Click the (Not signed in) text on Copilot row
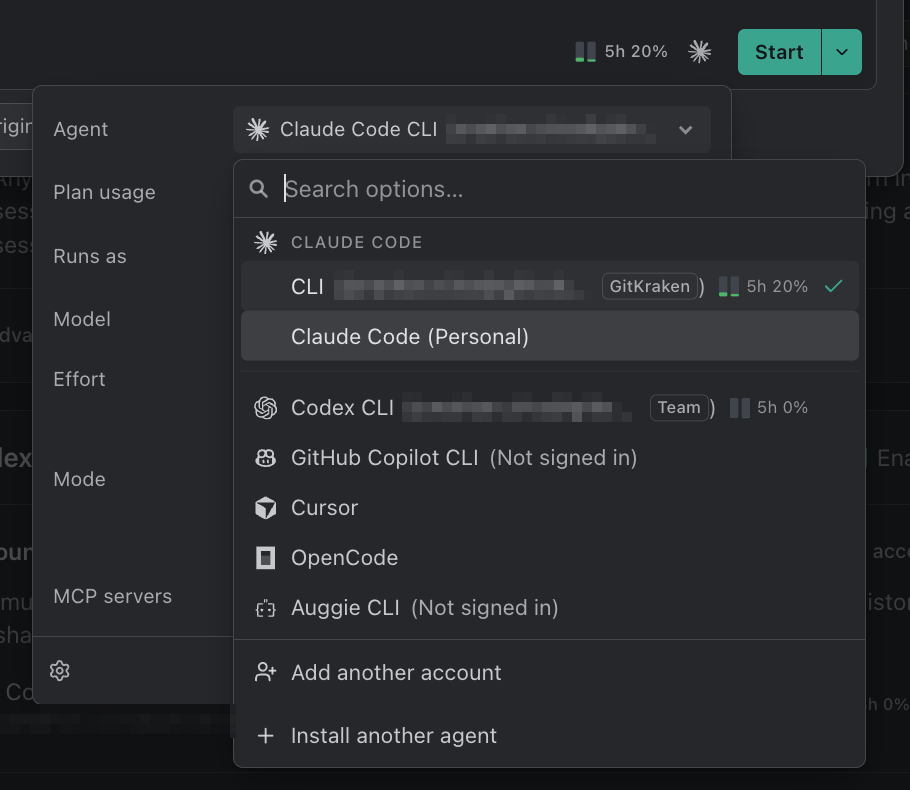The width and height of the screenshot is (910, 790). (x=564, y=458)
